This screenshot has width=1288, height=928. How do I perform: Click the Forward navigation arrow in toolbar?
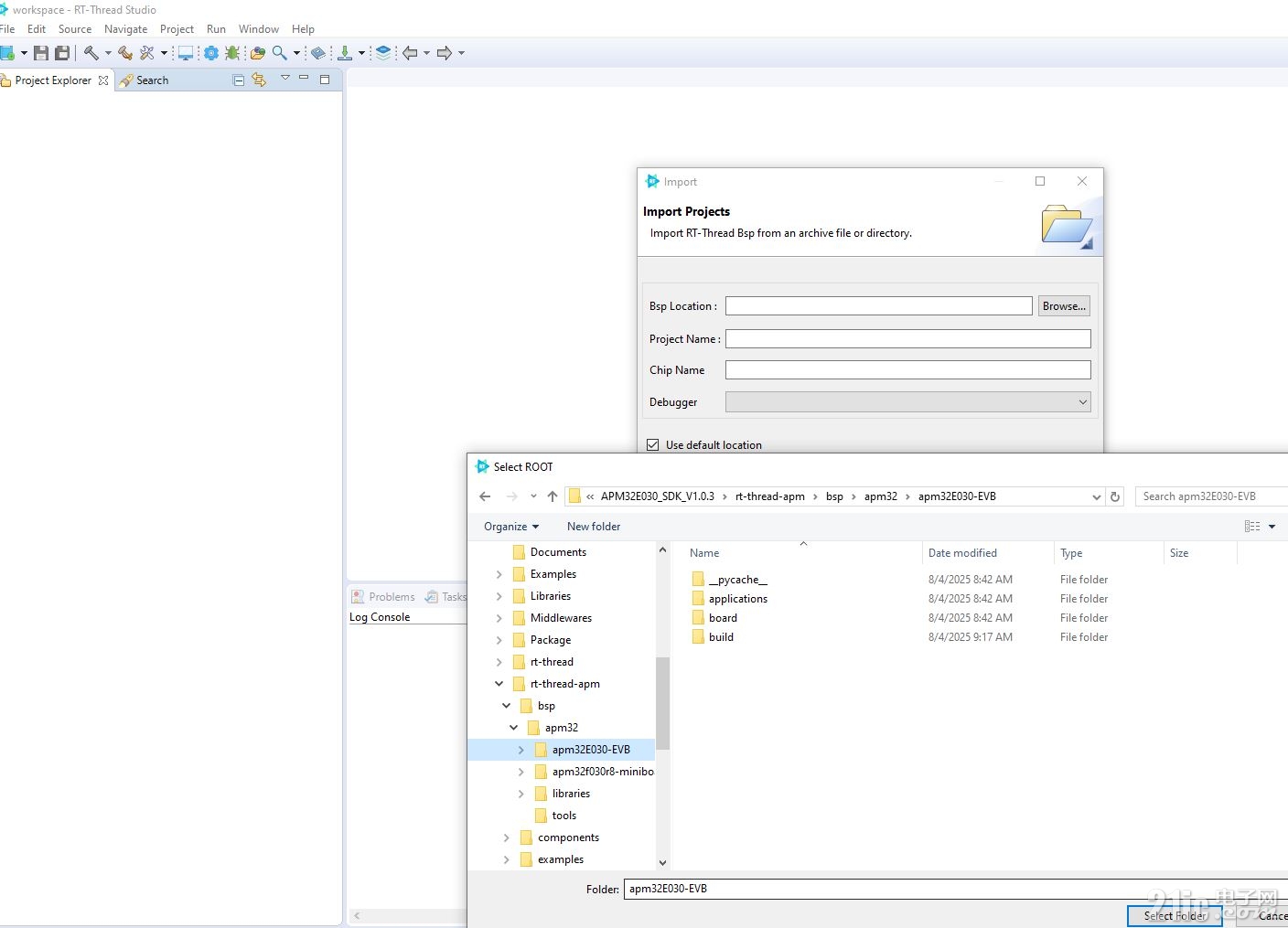tap(445, 53)
